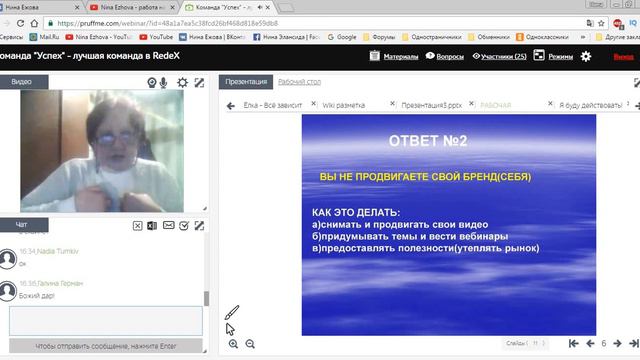This screenshot has height=360, width=640.
Task: Close the 'Елка - Всё зависит' tab
Action: point(313,104)
